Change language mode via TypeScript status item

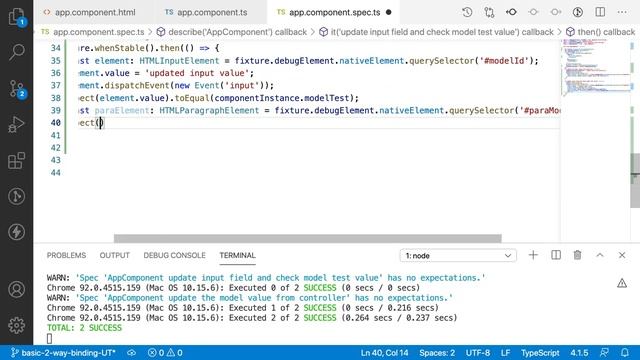tap(540, 353)
